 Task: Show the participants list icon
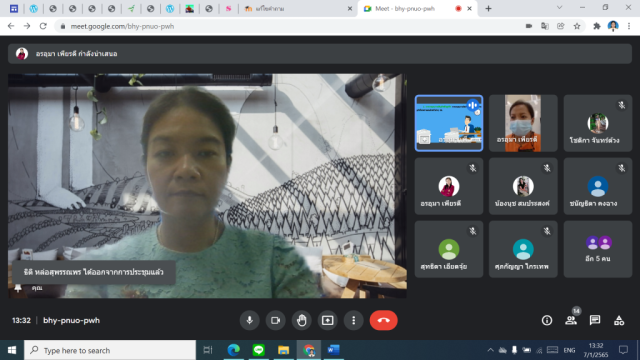coord(571,320)
